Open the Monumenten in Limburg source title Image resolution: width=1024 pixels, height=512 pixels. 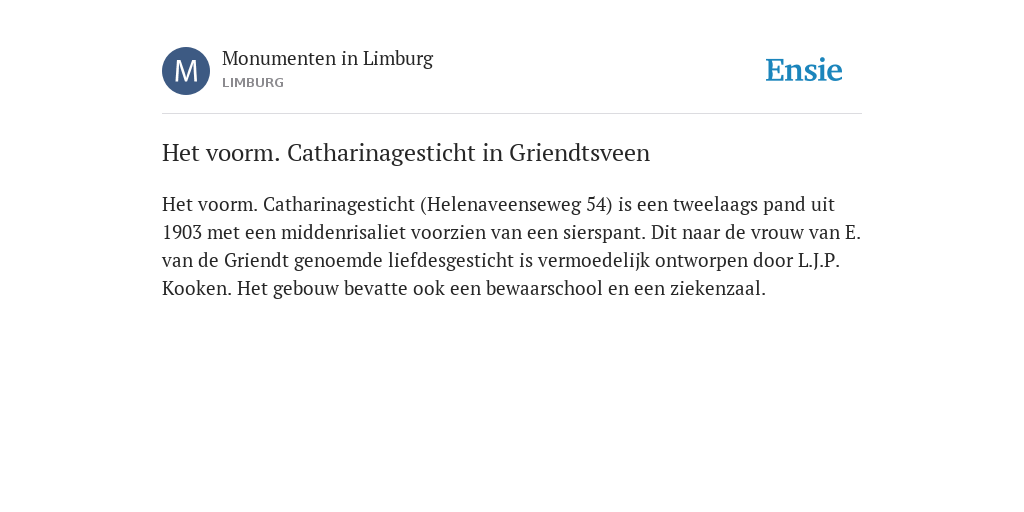pyautogui.click(x=327, y=58)
